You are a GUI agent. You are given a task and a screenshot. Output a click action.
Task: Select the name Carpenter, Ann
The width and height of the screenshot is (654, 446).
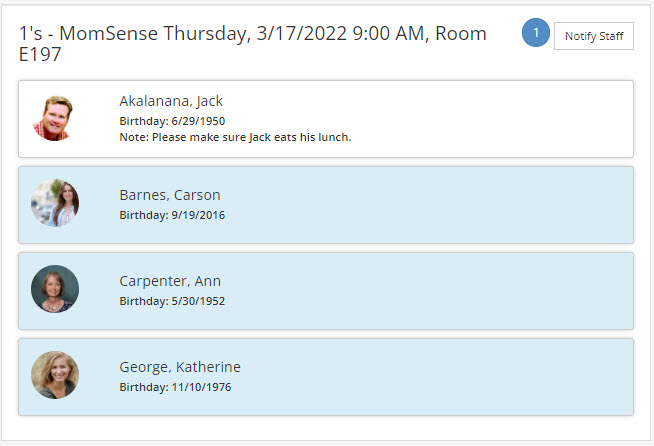[x=170, y=281]
